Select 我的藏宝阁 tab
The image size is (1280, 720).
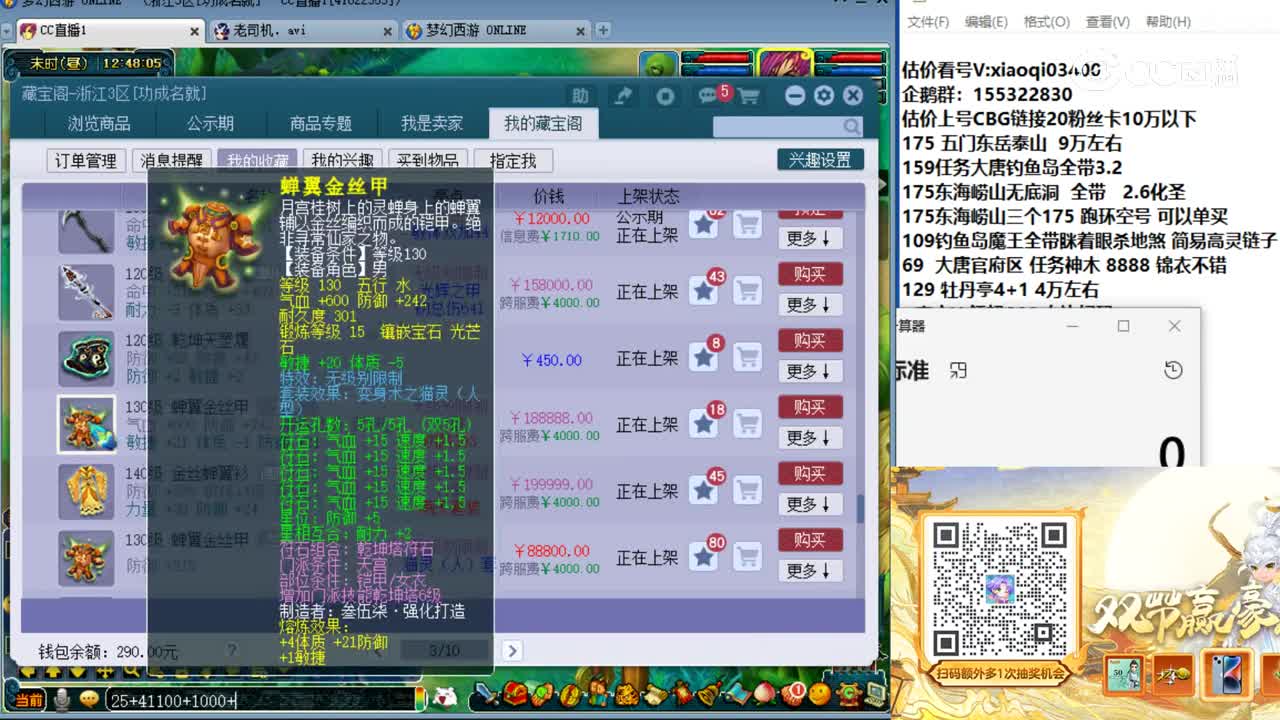543,124
